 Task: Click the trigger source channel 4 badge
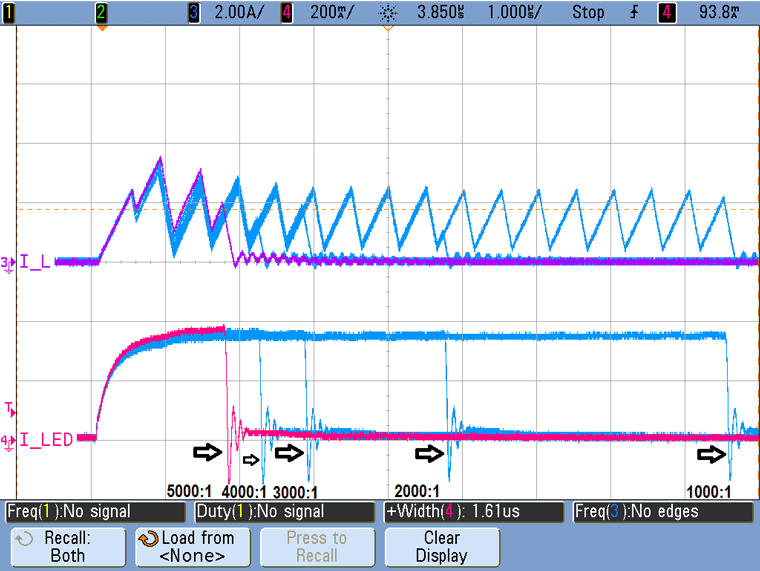coord(666,12)
